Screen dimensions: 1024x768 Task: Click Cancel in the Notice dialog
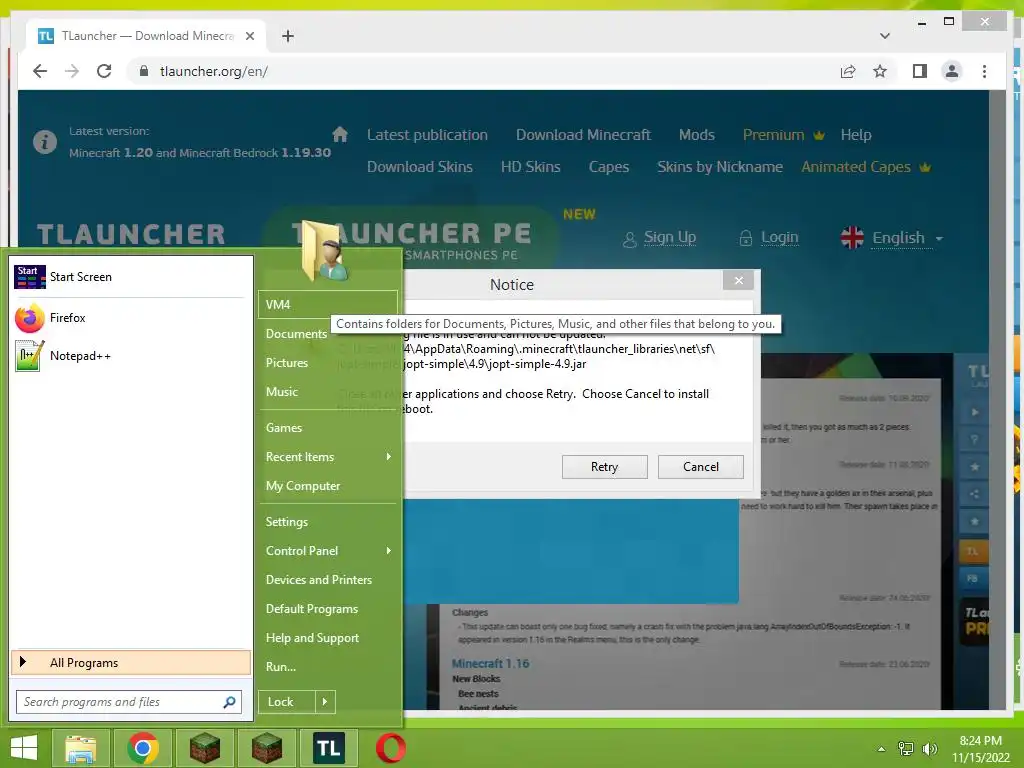[701, 467]
